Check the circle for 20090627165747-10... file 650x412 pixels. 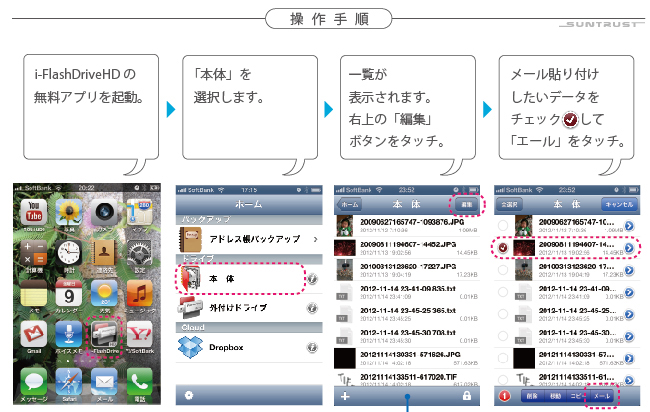(x=502, y=225)
